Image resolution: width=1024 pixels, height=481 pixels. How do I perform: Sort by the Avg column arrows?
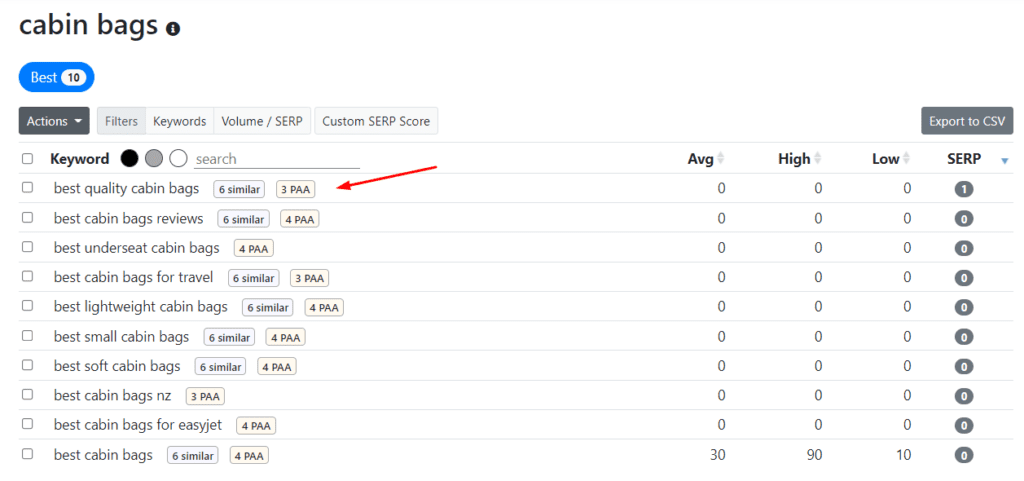point(721,159)
